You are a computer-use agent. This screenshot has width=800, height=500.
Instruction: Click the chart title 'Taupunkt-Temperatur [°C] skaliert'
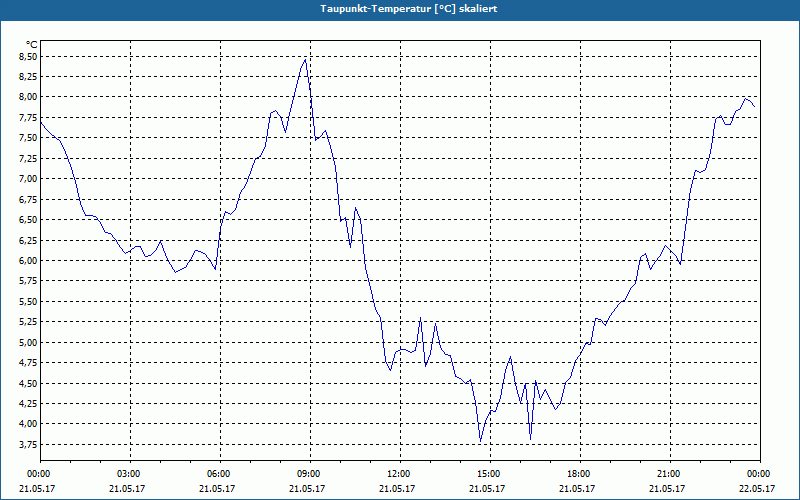[x=409, y=9]
